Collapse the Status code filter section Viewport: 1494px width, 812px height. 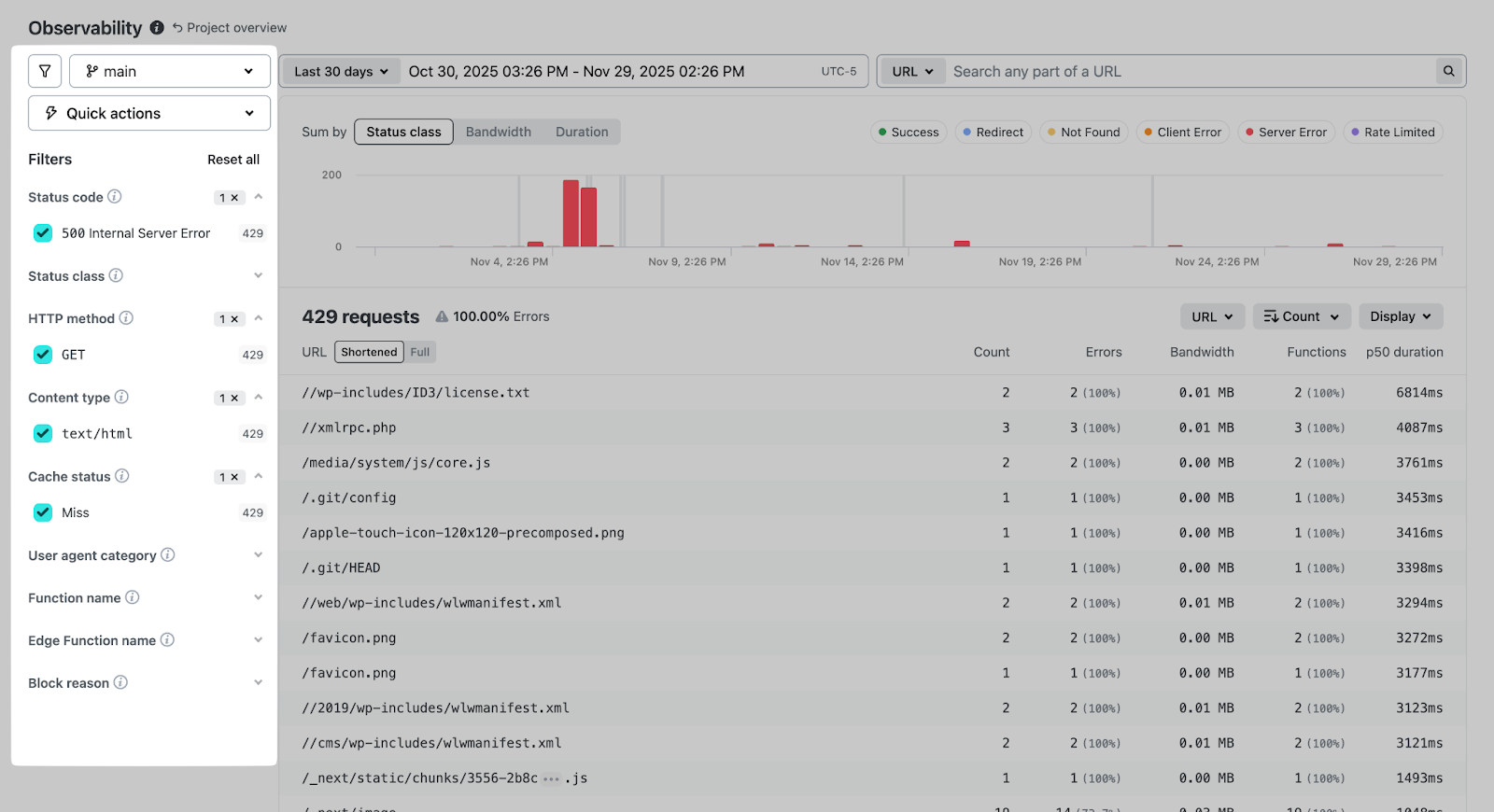tap(259, 197)
